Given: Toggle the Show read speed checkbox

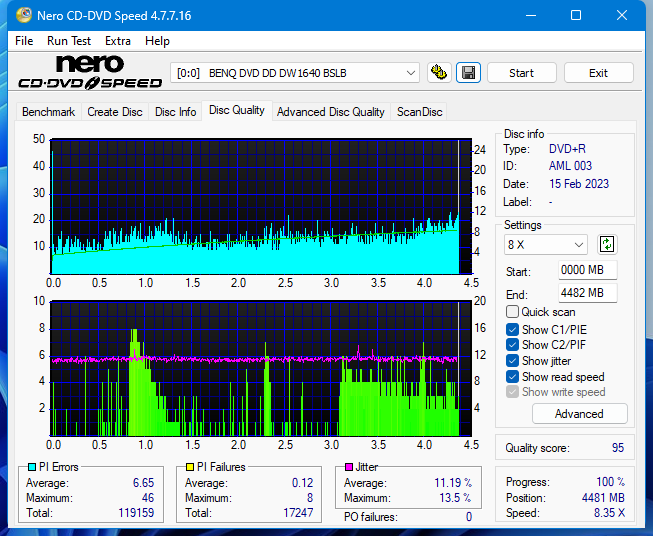Looking at the screenshot, I should click(512, 376).
